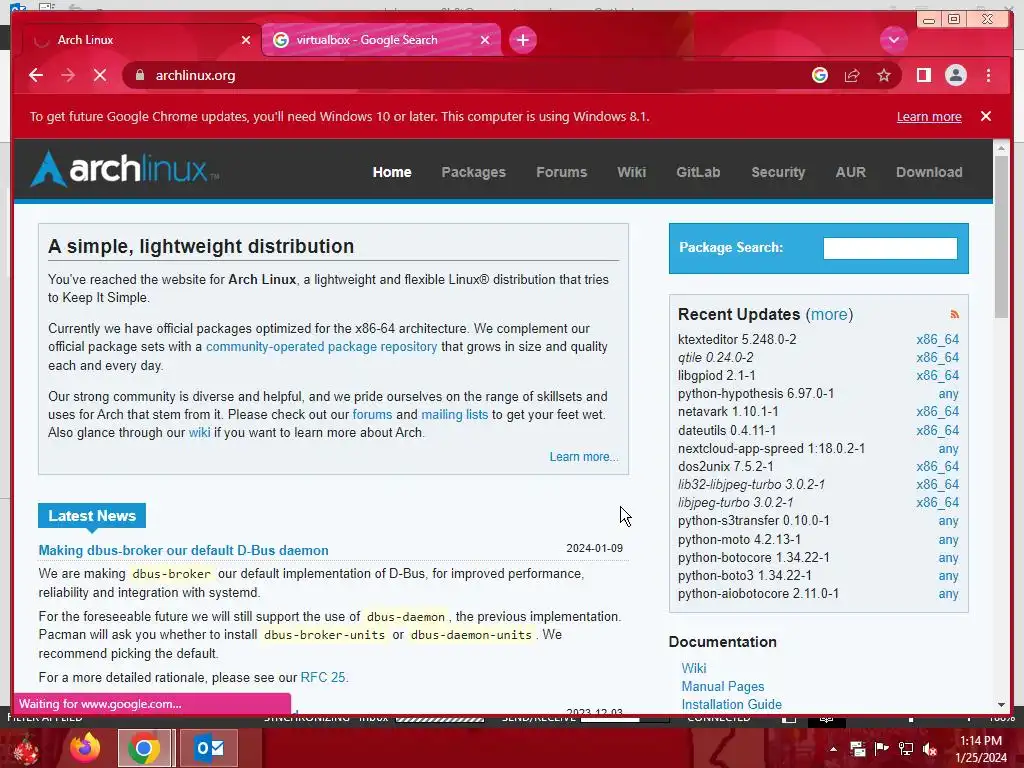Click the taskbar clock showing 1:14 PM

click(980, 748)
